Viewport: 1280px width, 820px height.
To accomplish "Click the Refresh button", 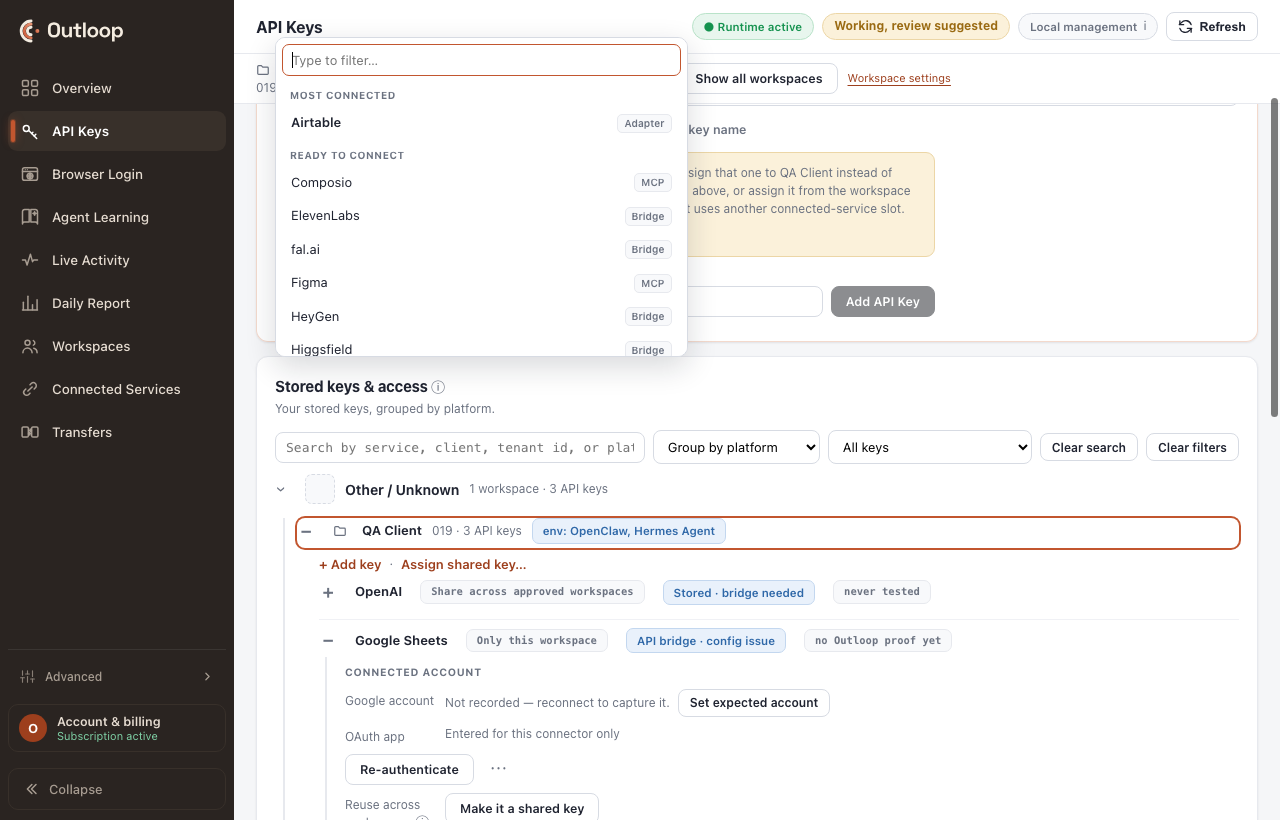I will pyautogui.click(x=1211, y=27).
